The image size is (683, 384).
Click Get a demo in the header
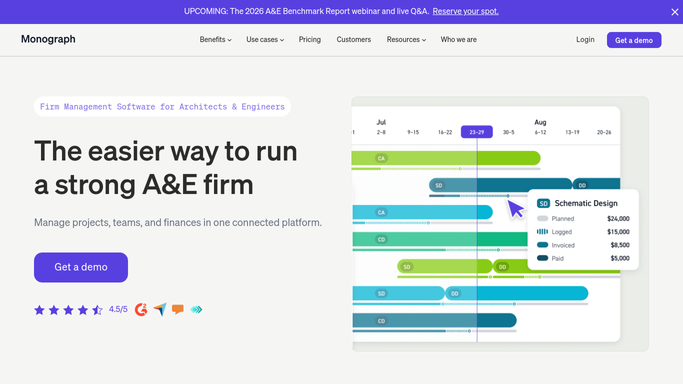point(634,40)
